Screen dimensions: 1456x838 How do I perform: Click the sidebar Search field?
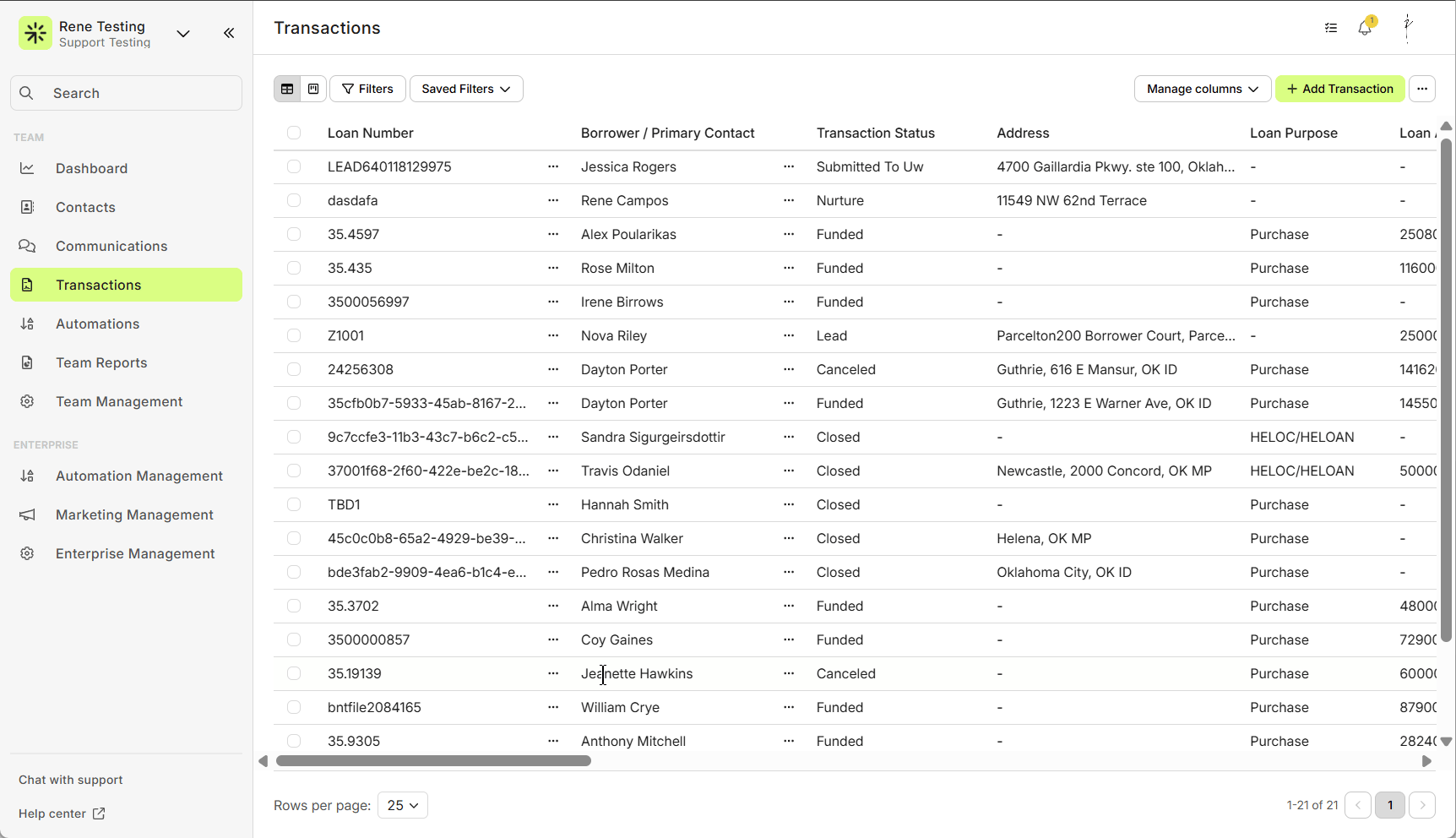tap(127, 93)
